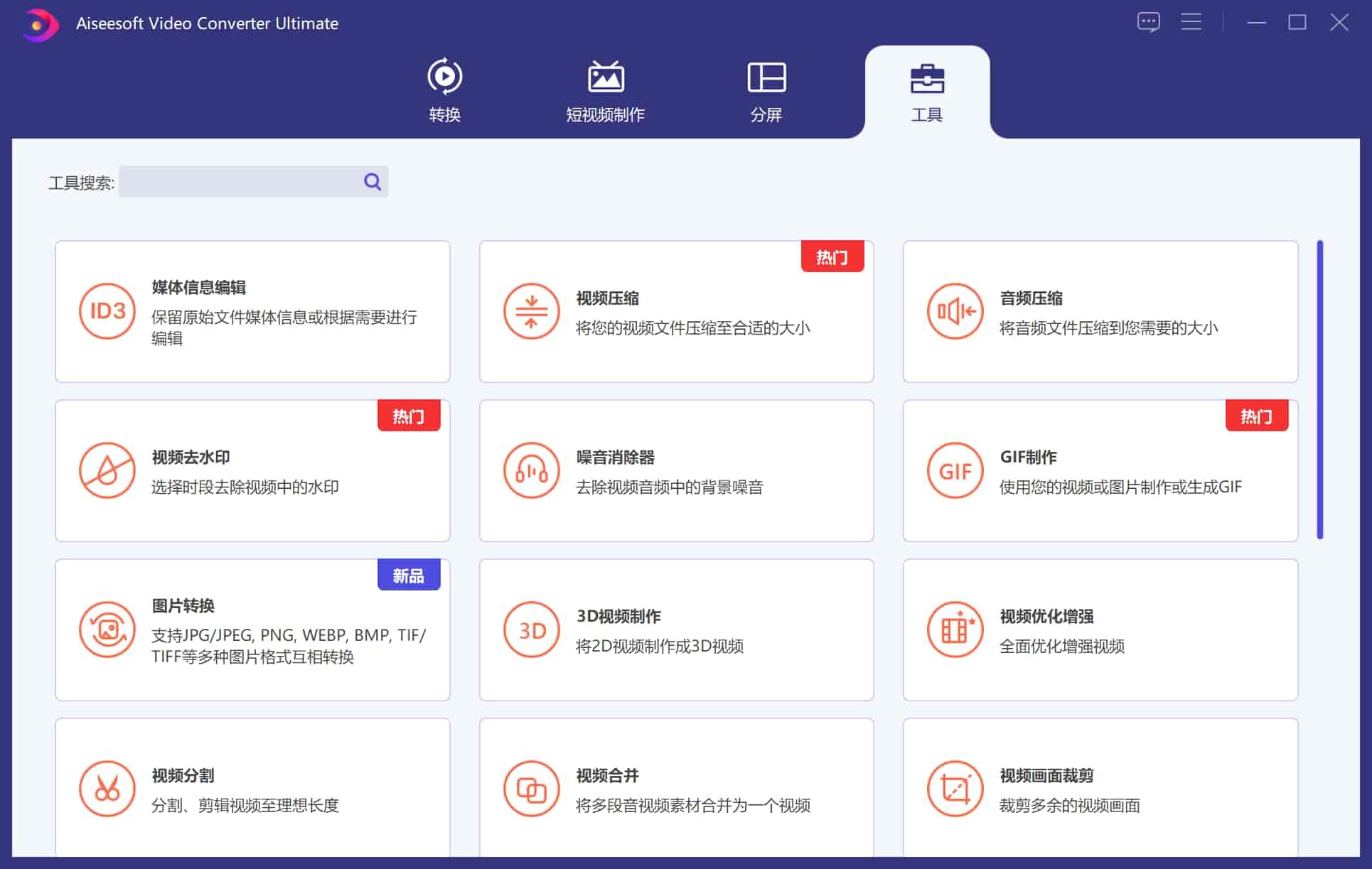Click description 裁剪多余的视频画面
Viewport: 1372px width, 869px height.
[x=1070, y=805]
